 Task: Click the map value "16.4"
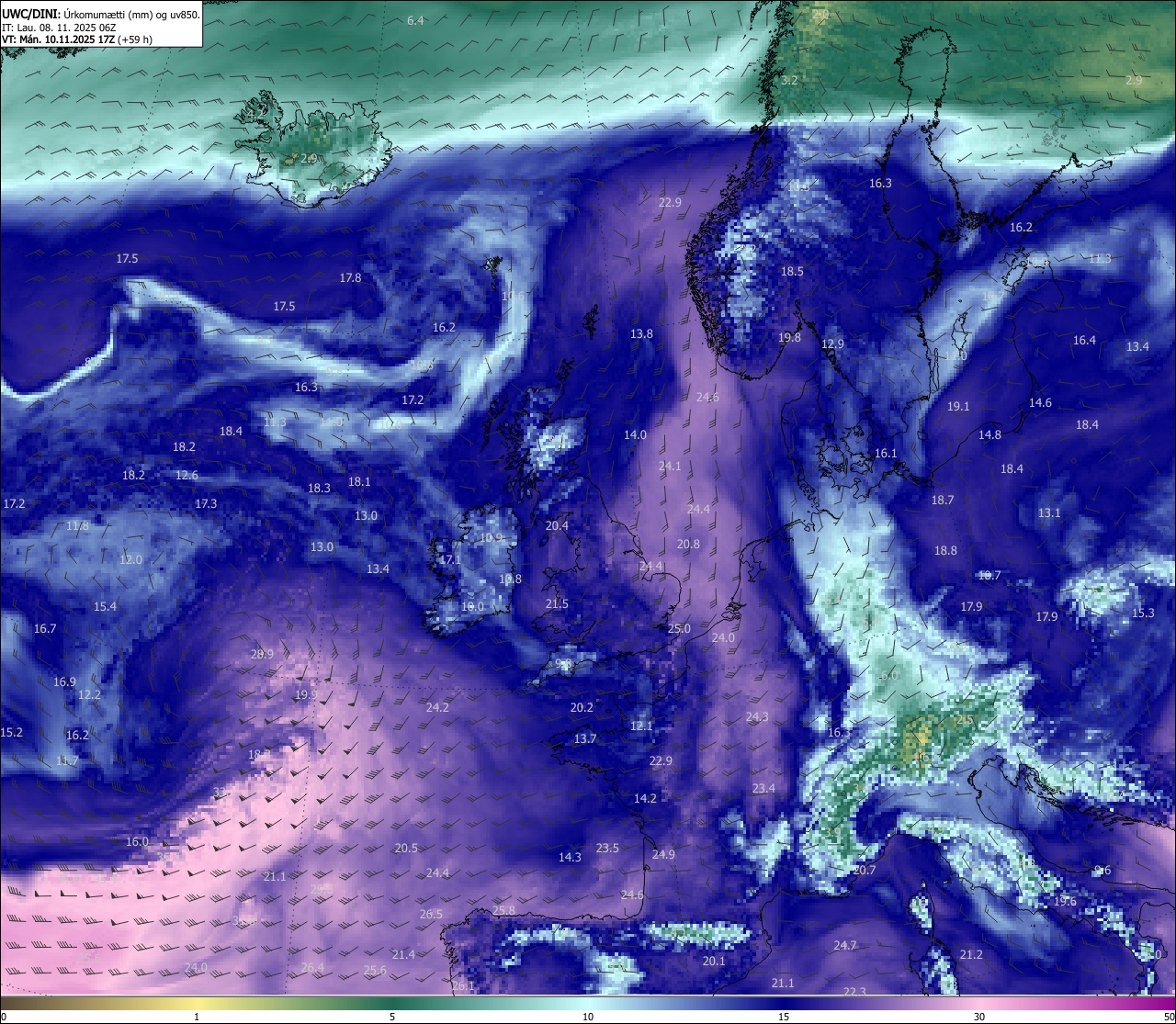point(1084,340)
